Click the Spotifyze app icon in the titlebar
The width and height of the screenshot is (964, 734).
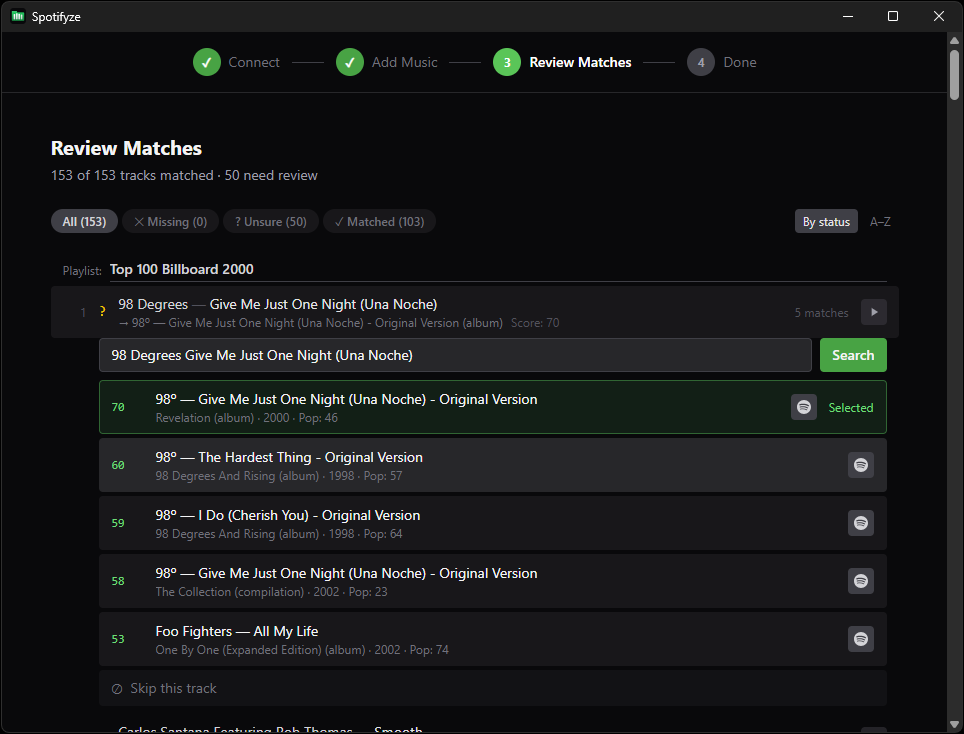[x=17, y=16]
